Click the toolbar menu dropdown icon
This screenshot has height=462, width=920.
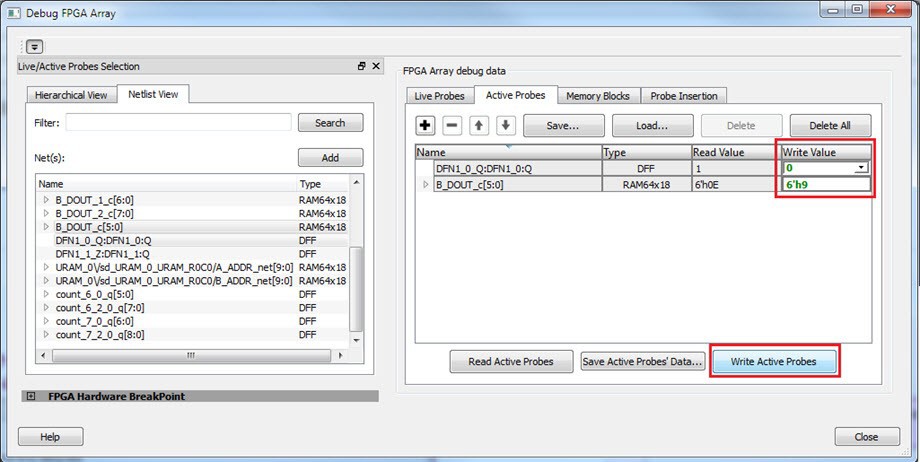coord(34,47)
